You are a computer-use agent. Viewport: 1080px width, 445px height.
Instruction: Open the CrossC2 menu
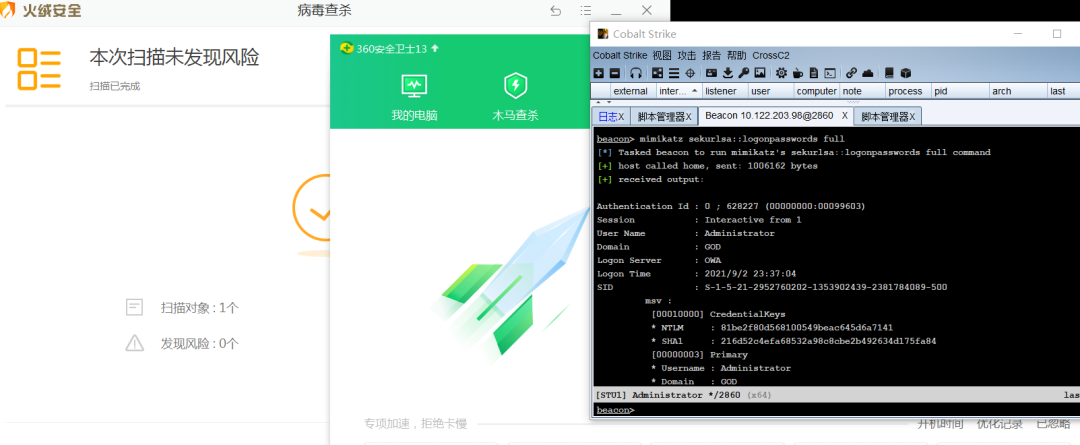(x=771, y=55)
